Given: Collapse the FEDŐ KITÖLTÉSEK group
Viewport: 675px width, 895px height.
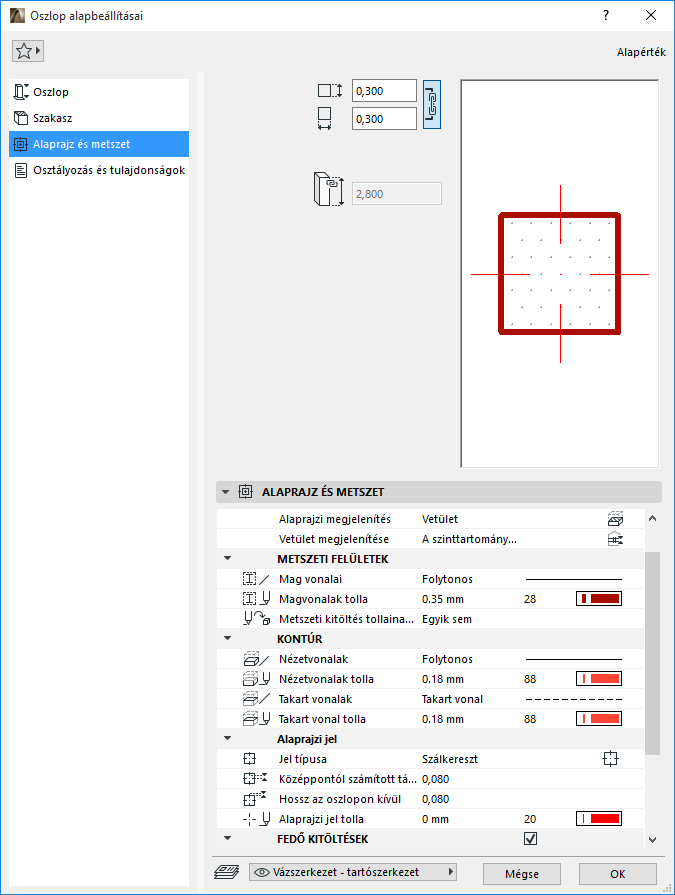Looking at the screenshot, I should (228, 838).
